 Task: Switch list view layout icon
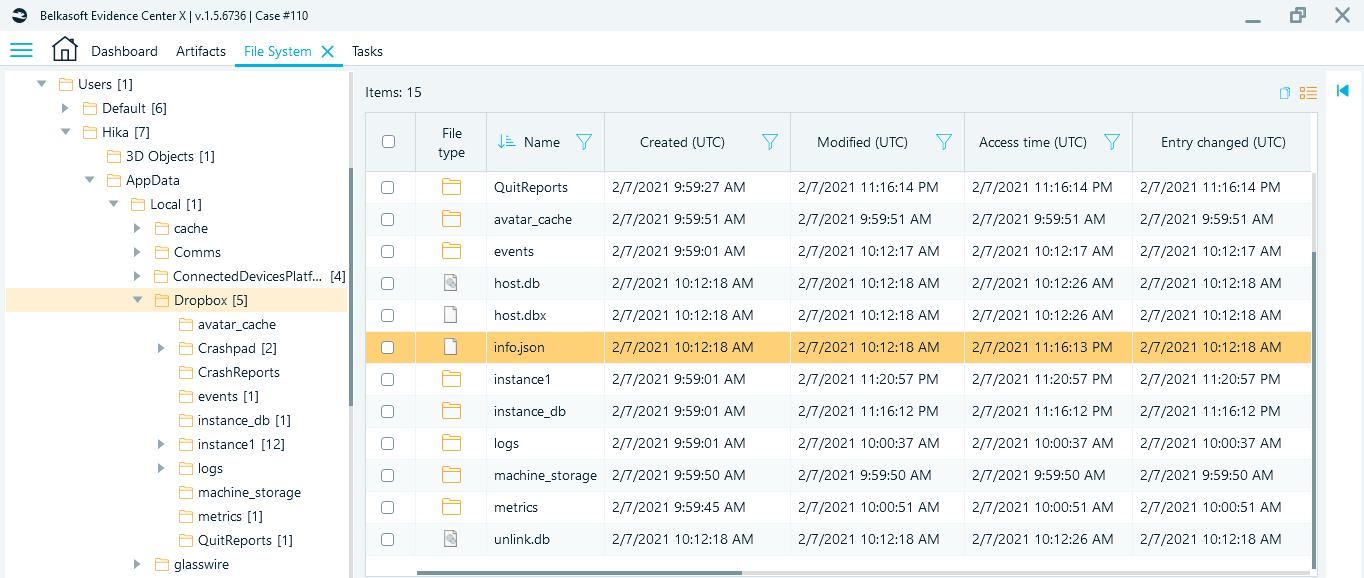point(1308,93)
